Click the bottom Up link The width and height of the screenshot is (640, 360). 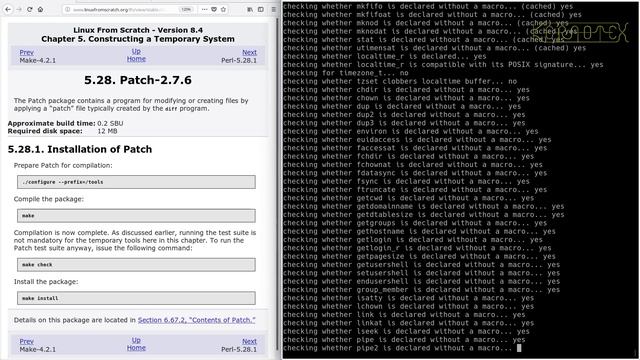coord(136,340)
